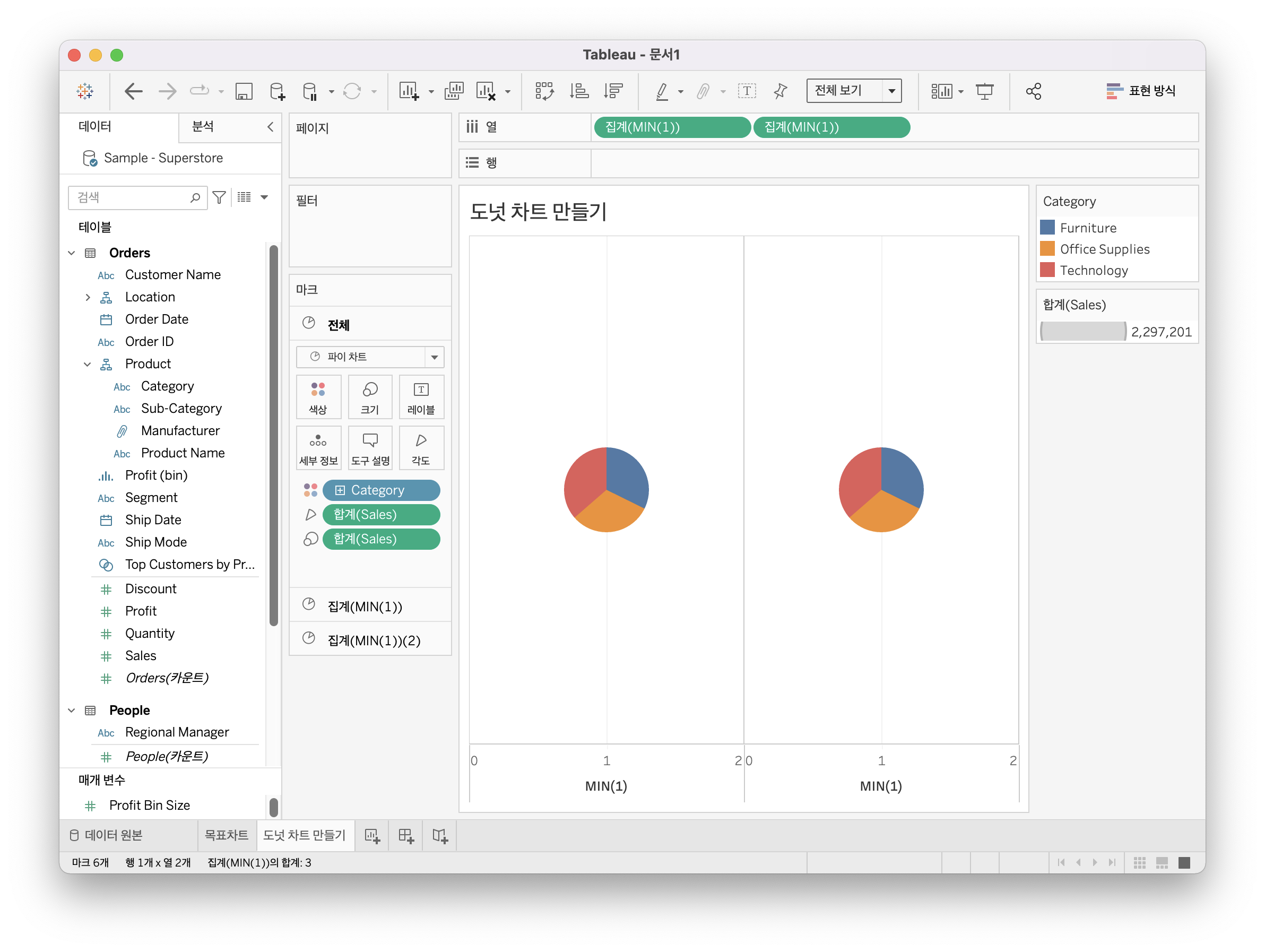Toggle mark labels with T icon
This screenshot has height=952, width=1265.
[x=747, y=91]
